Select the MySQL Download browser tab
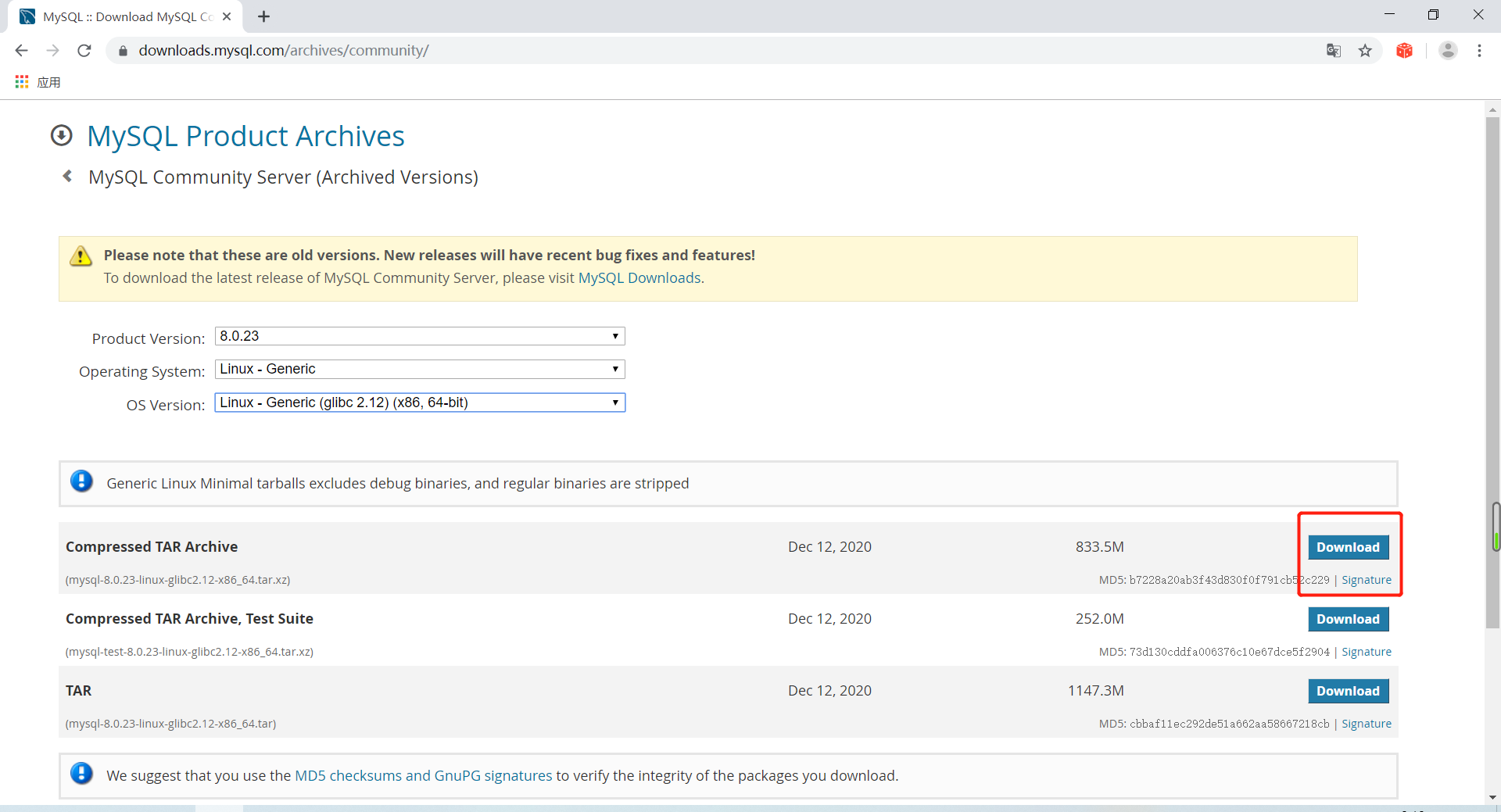1501x812 pixels. (x=125, y=16)
